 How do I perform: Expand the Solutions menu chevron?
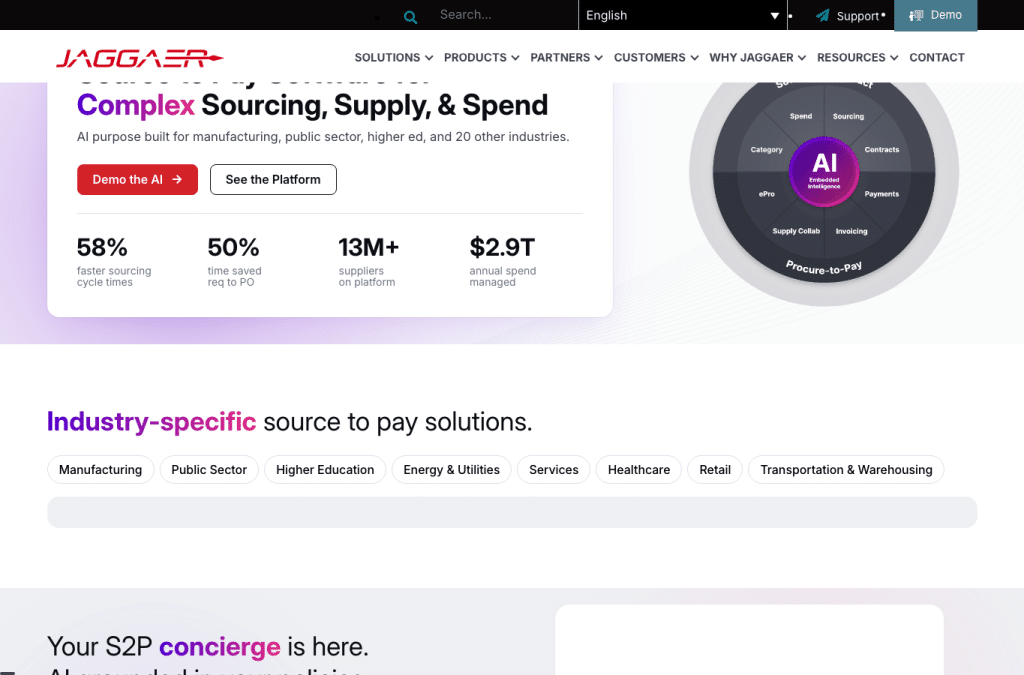coord(429,58)
